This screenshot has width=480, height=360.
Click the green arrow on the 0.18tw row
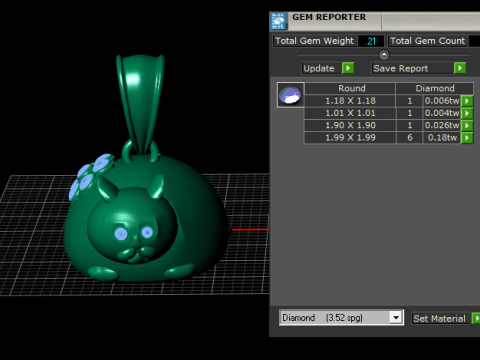point(467,138)
